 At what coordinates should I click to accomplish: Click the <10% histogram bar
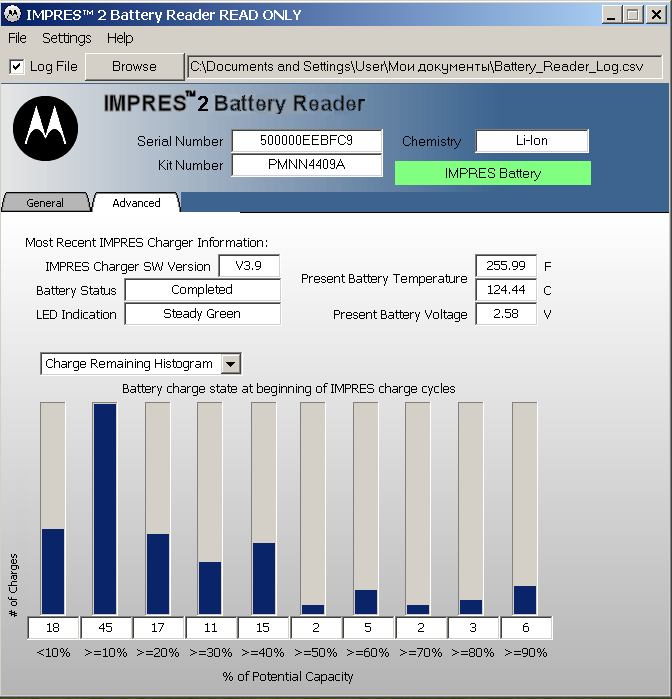[53, 508]
